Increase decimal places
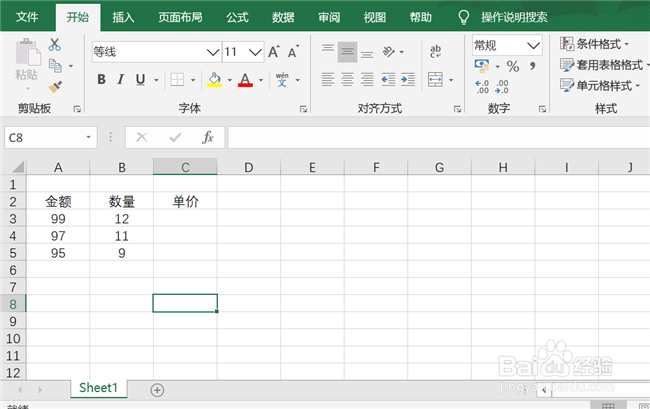 pos(482,87)
